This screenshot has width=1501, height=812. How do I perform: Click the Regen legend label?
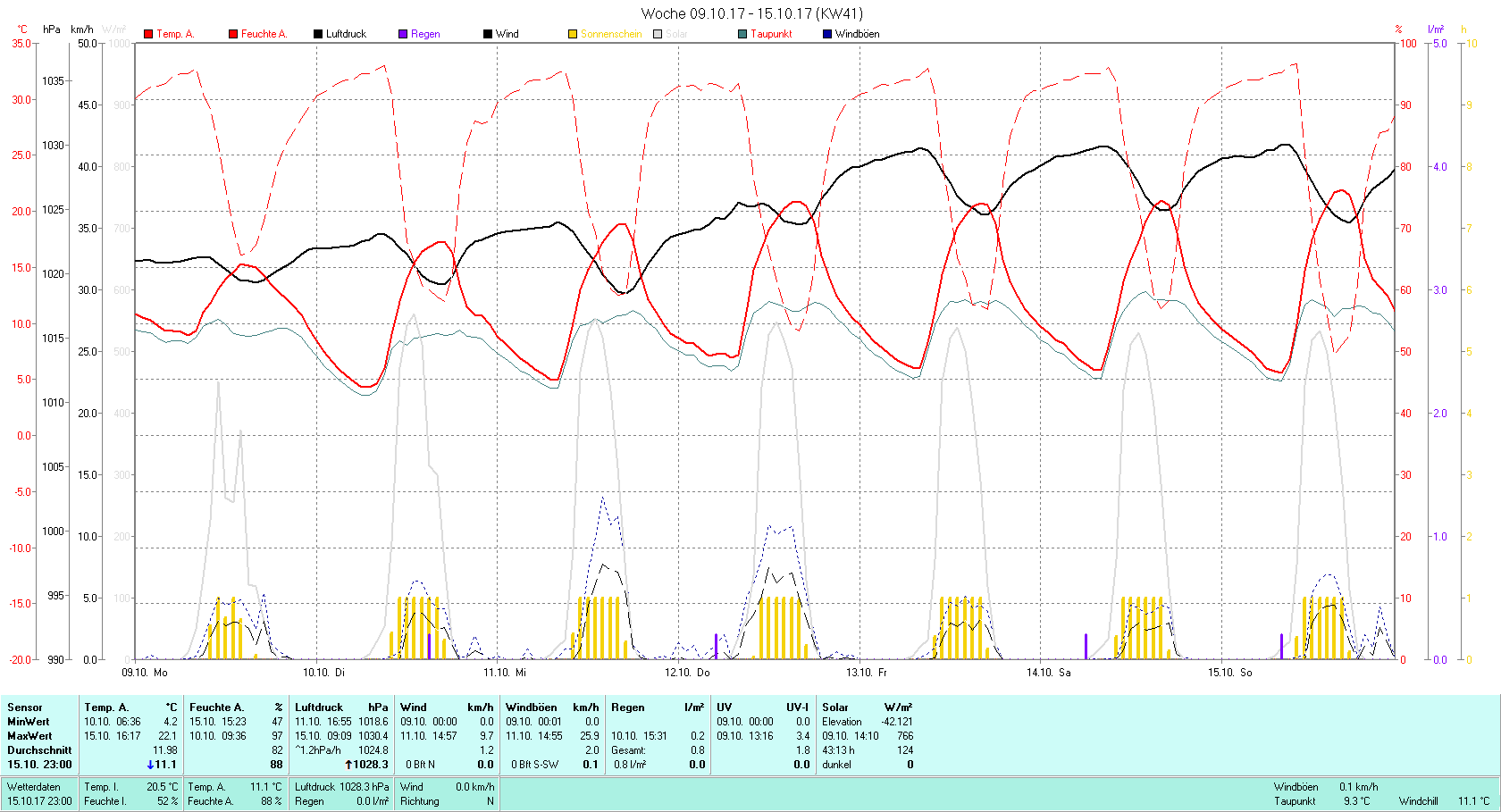point(425,34)
